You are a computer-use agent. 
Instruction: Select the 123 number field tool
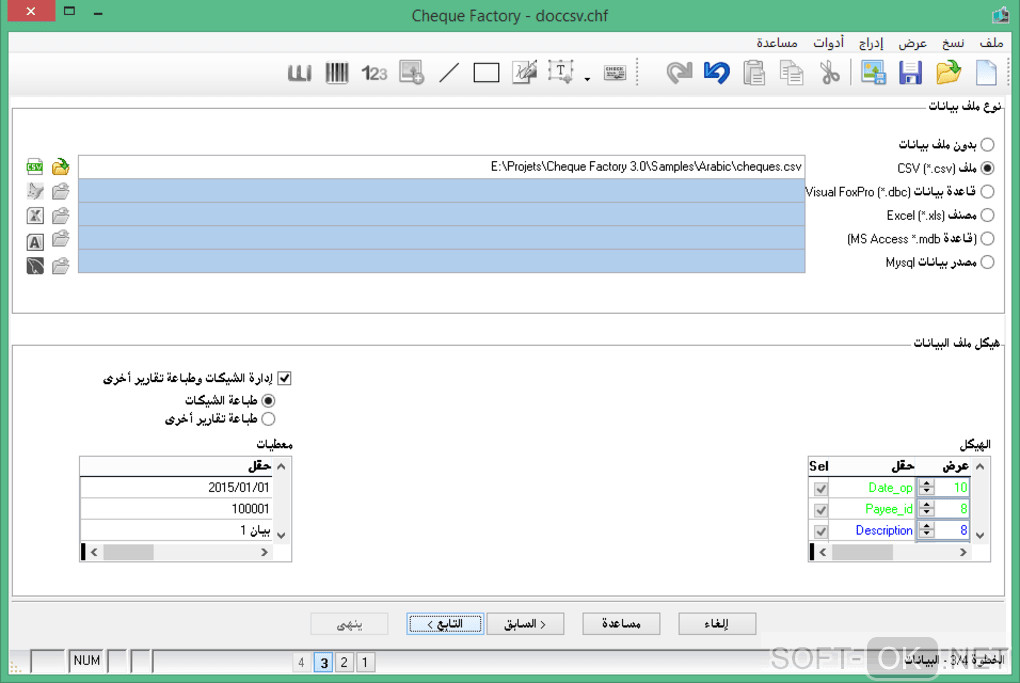pyautogui.click(x=374, y=74)
